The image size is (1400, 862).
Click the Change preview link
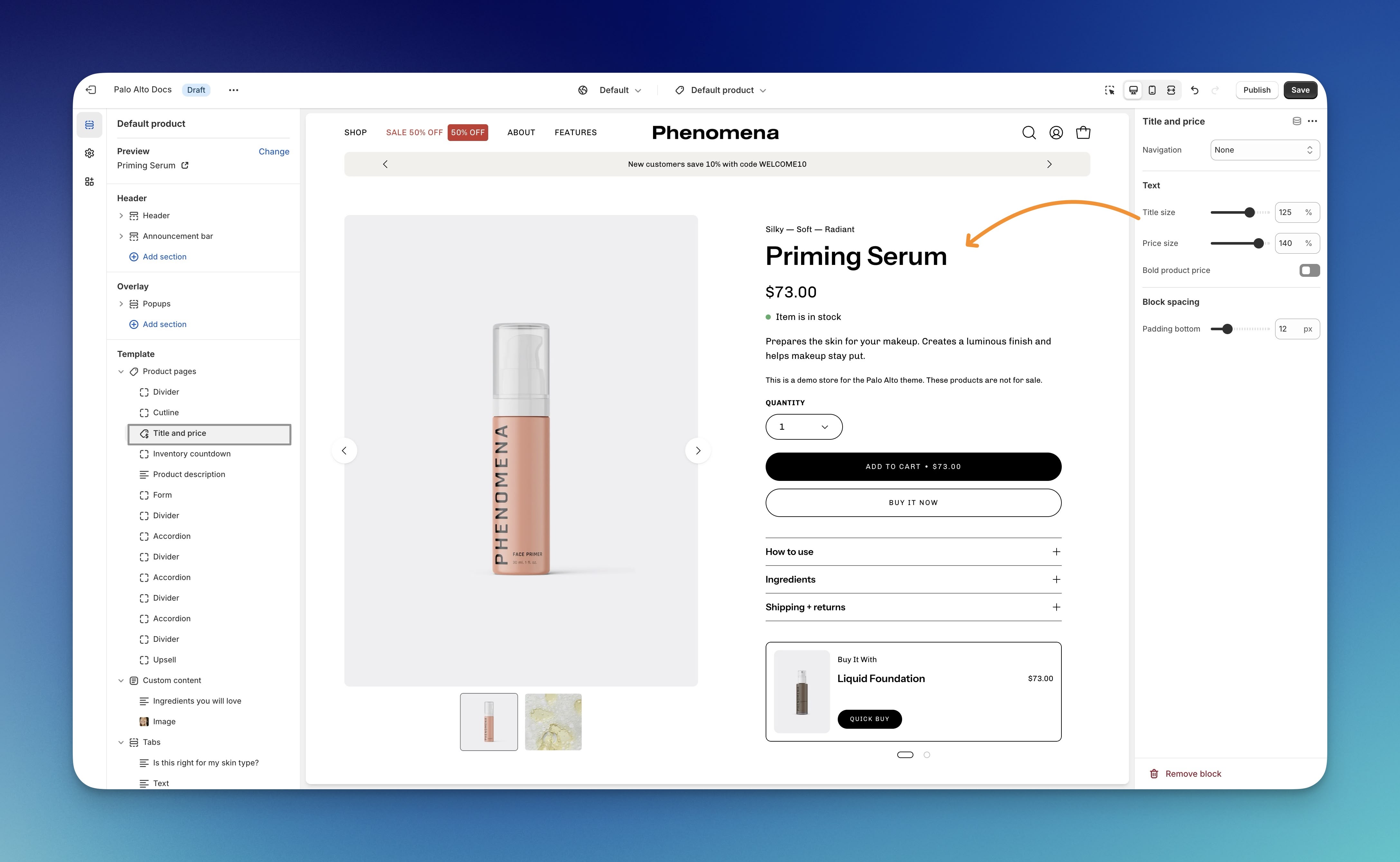coord(274,151)
